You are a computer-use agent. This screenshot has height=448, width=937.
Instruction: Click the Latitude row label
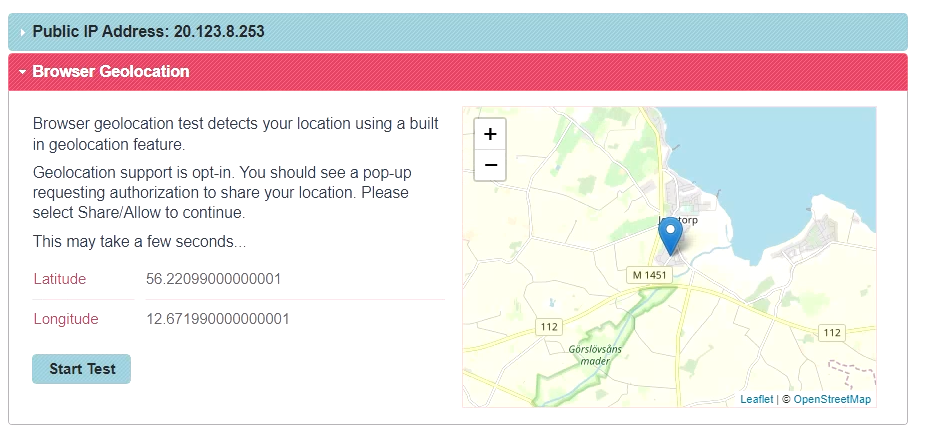60,279
